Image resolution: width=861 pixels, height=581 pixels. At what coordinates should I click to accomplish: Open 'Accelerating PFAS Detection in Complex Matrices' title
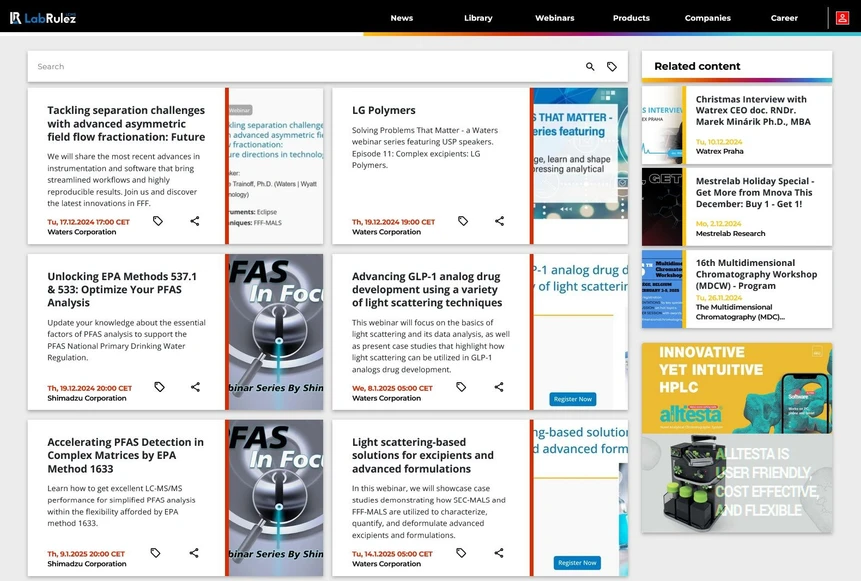pos(125,455)
